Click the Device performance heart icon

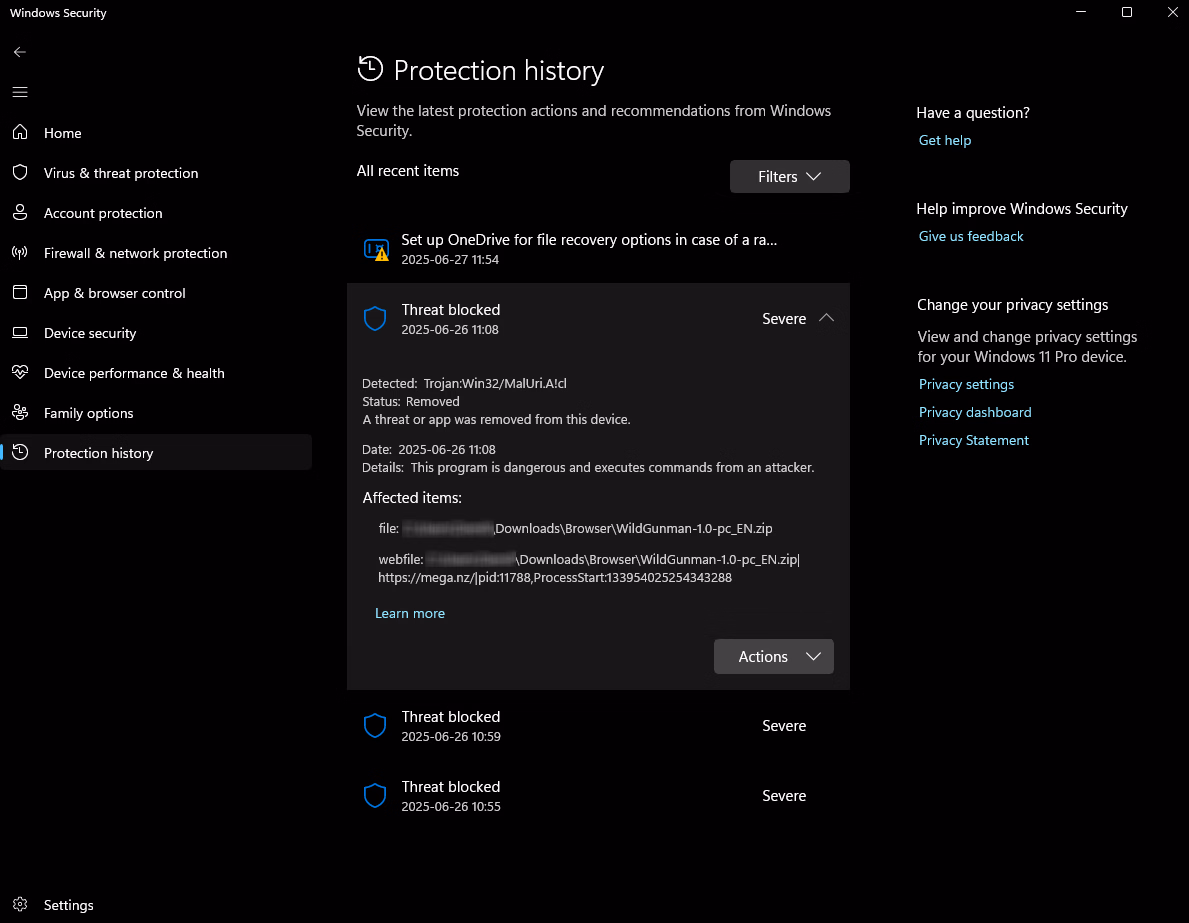click(x=20, y=372)
